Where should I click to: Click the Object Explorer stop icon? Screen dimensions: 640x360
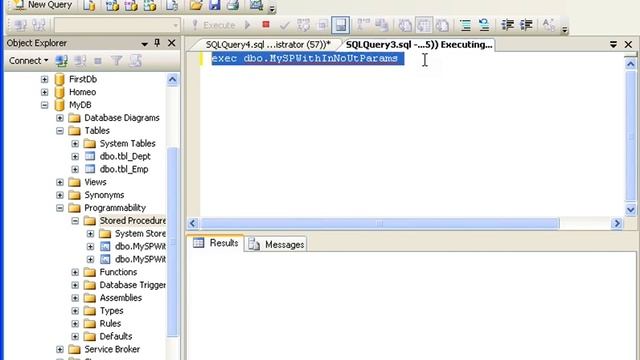tap(98, 61)
